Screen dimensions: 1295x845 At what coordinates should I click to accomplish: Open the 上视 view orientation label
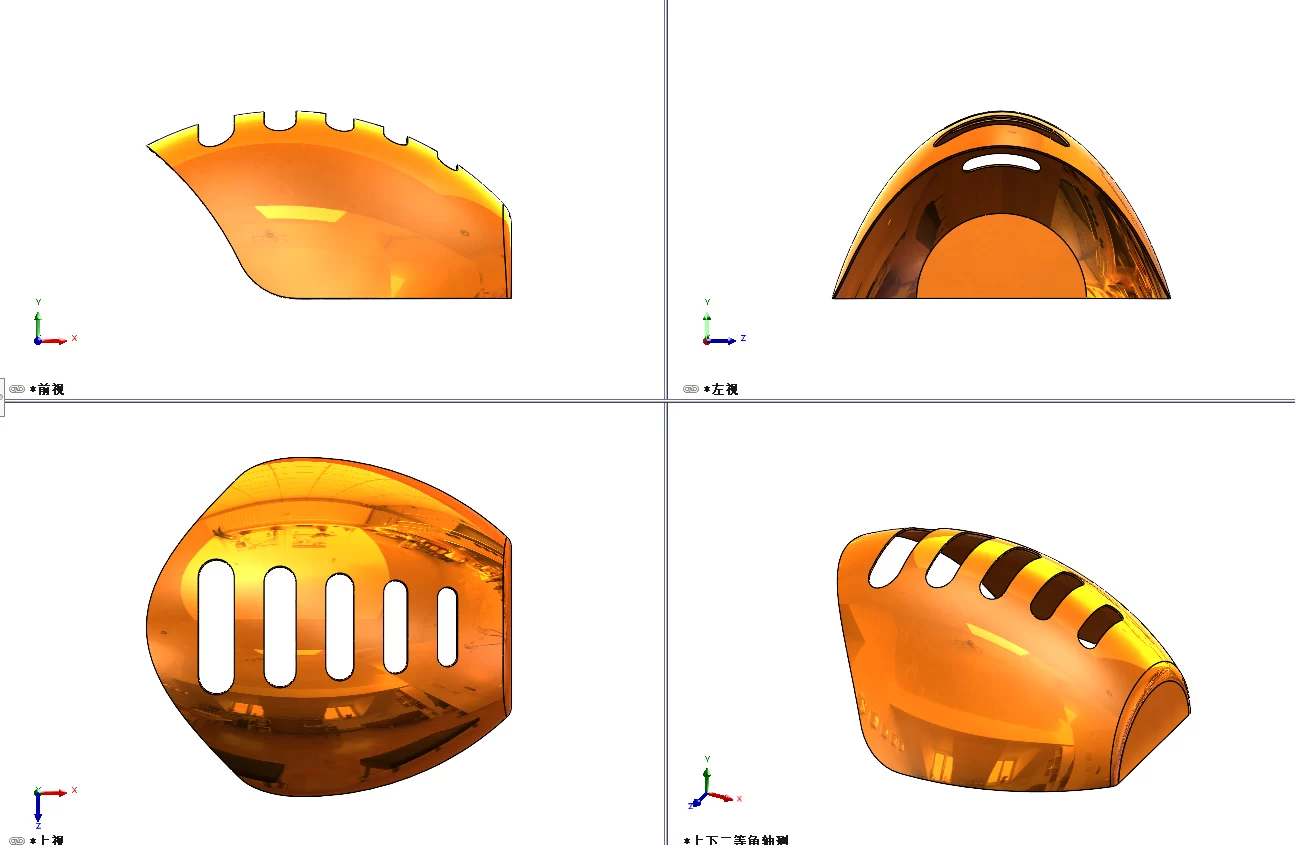tap(47, 840)
